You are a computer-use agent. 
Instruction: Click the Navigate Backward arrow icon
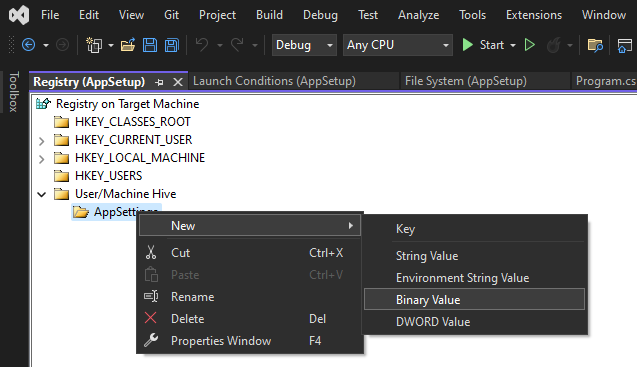(x=28, y=45)
